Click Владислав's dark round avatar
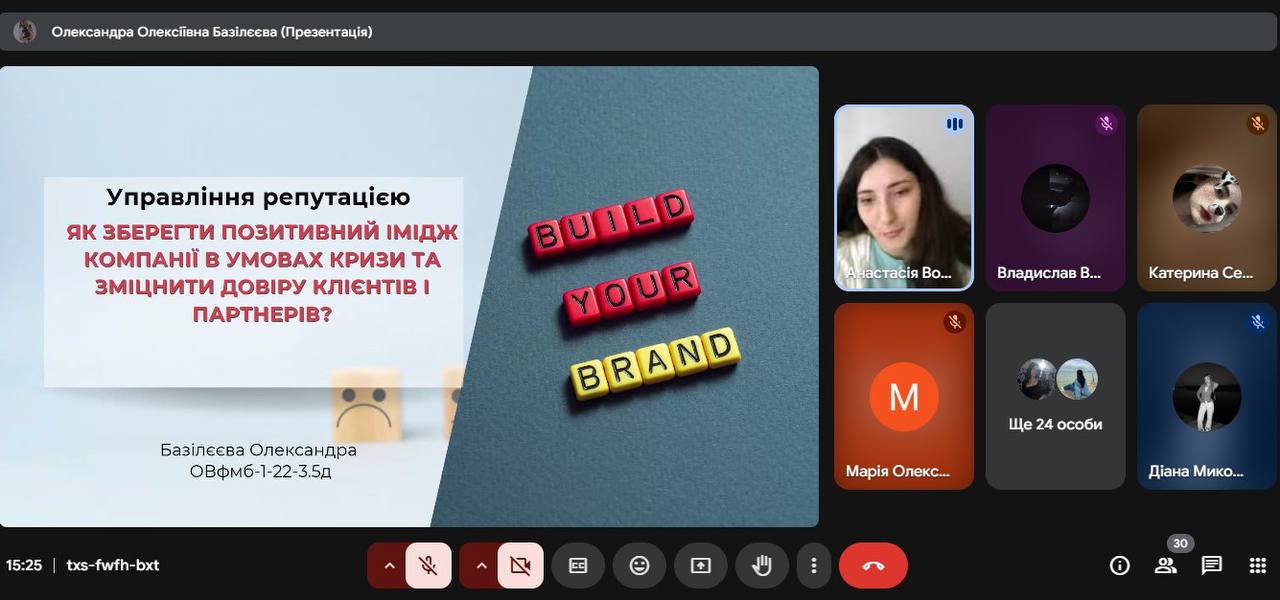The width and height of the screenshot is (1280, 600). (1055, 198)
